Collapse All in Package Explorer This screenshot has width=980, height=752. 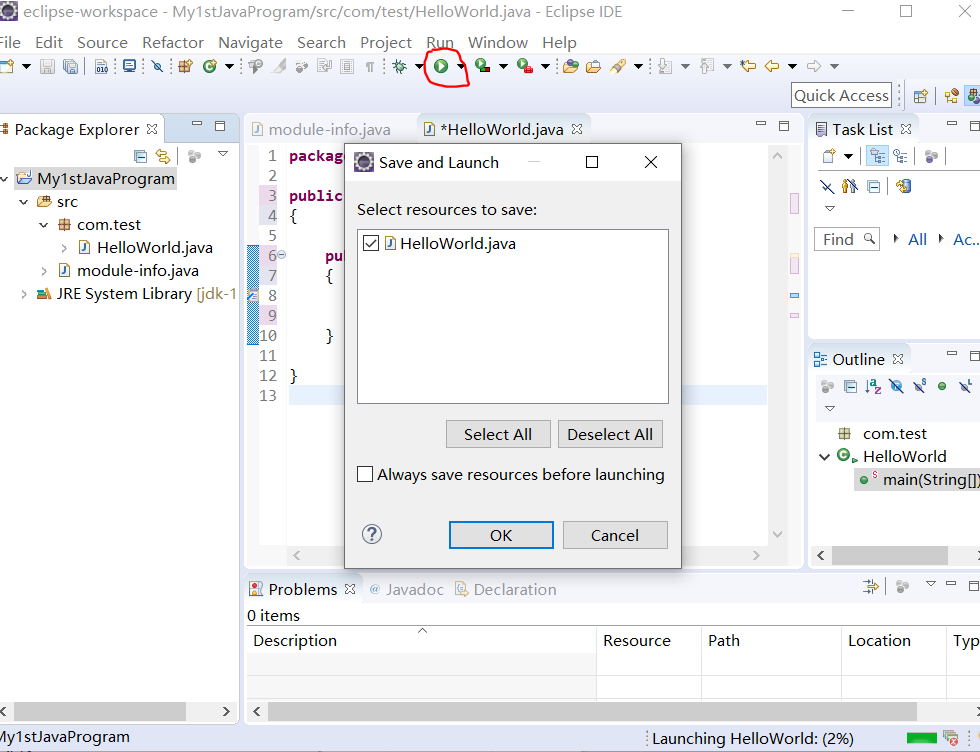pos(141,156)
